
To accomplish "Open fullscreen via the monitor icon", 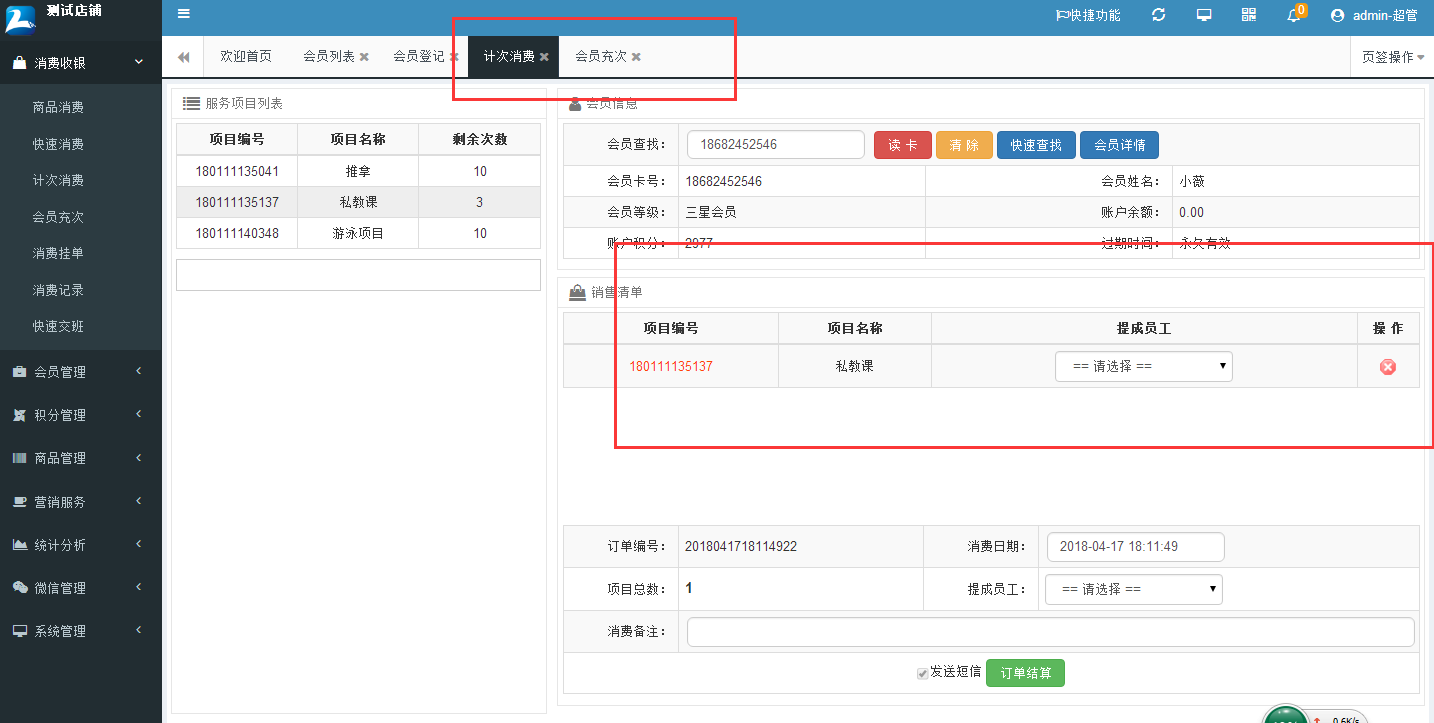I will pyautogui.click(x=1203, y=14).
